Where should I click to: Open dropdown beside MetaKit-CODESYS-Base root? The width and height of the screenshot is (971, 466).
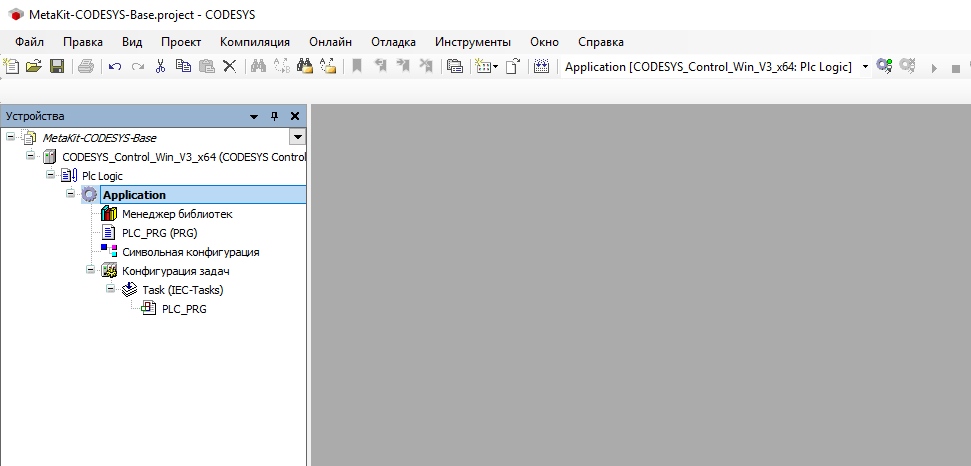coord(298,137)
